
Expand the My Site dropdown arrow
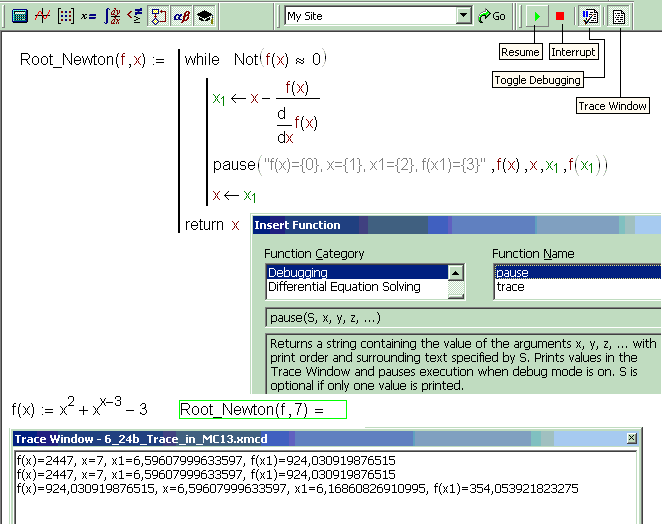pos(464,16)
